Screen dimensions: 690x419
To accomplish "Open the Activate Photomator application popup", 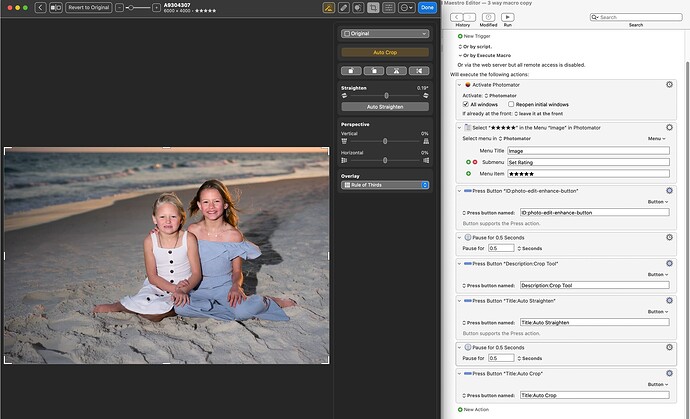I will point(501,96).
